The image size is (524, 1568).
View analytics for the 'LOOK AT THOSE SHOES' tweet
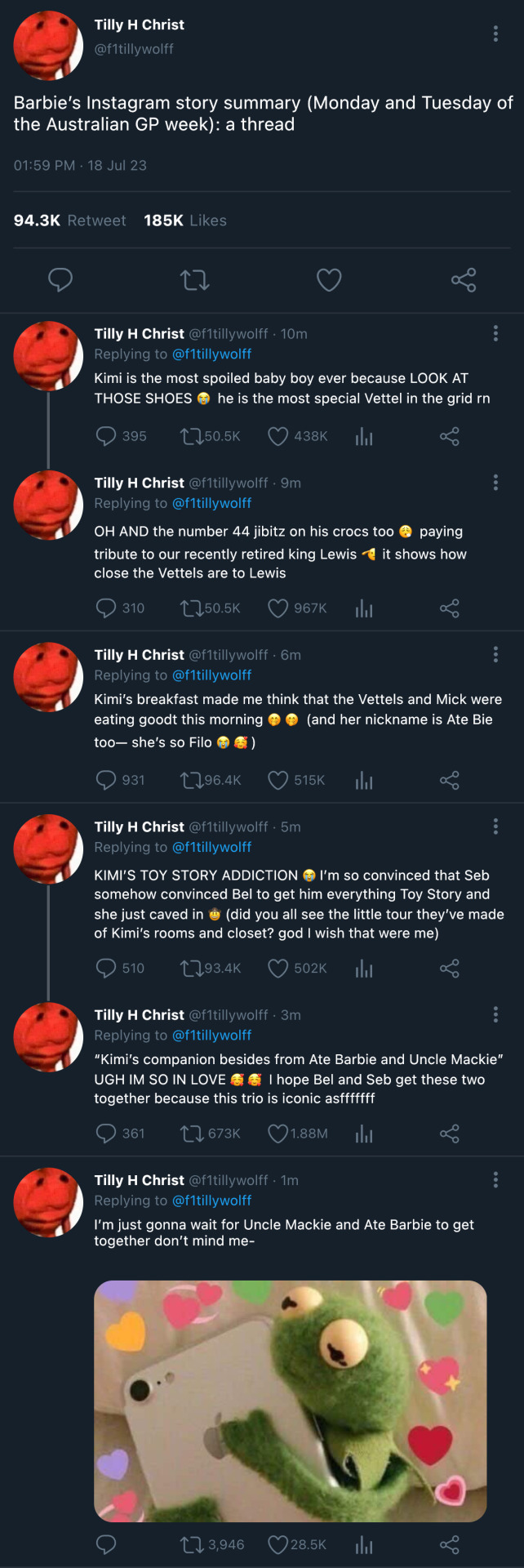(x=364, y=437)
